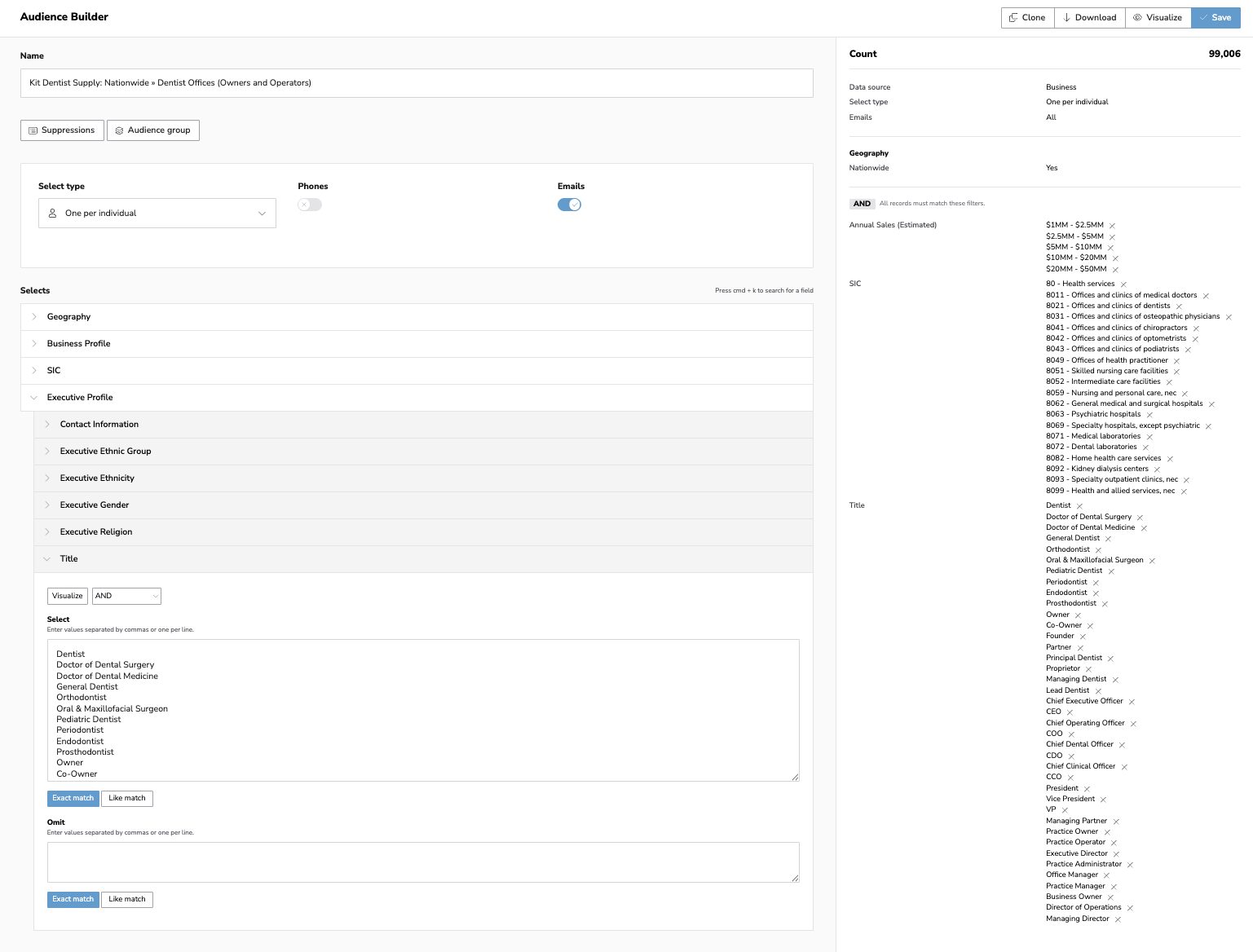The image size is (1253, 952).
Task: Remove the Orthodontist title filter
Action: pyautogui.click(x=1098, y=550)
